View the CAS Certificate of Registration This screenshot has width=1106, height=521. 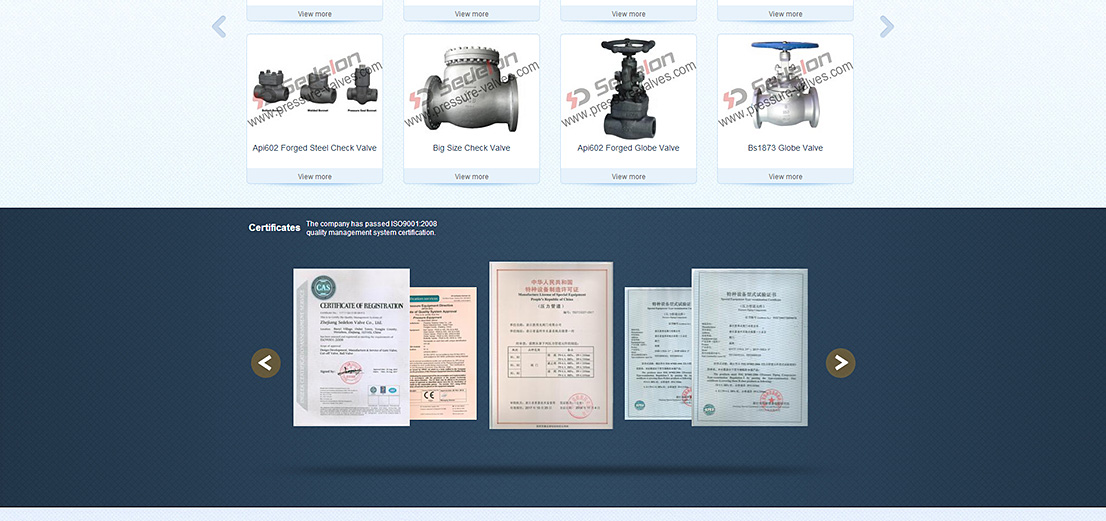351,347
